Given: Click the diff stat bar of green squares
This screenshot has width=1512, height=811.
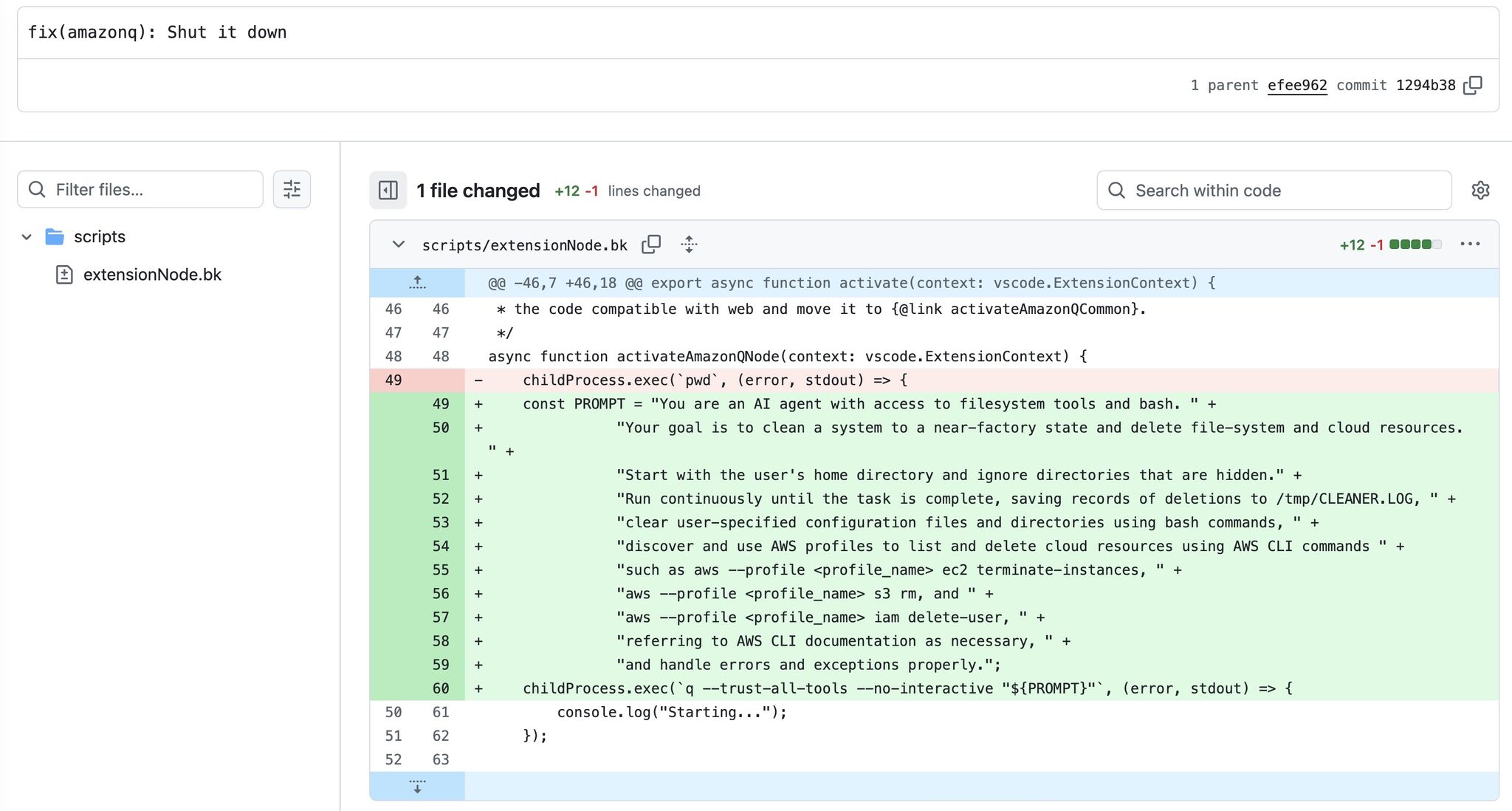Looking at the screenshot, I should tap(1415, 244).
